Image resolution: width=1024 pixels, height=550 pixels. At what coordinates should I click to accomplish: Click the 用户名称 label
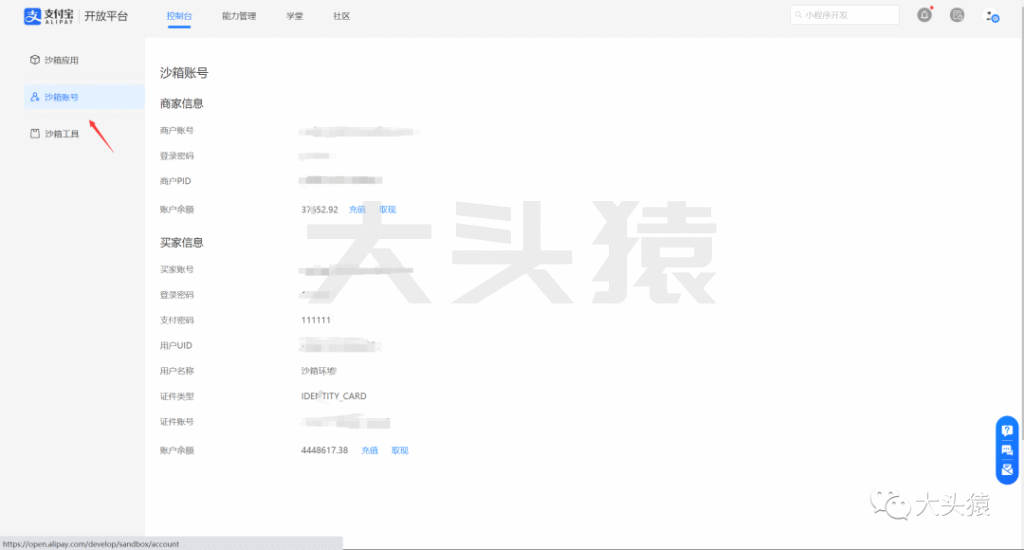[177, 371]
